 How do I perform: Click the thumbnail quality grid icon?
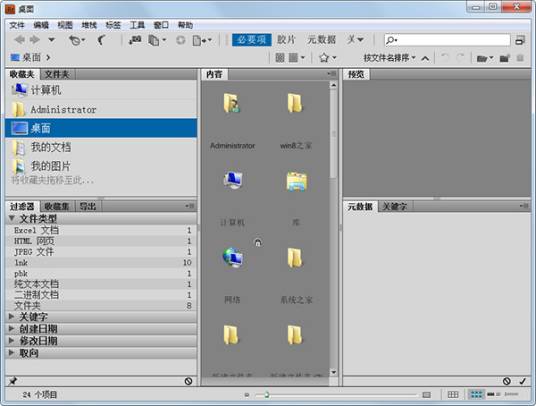[280, 58]
